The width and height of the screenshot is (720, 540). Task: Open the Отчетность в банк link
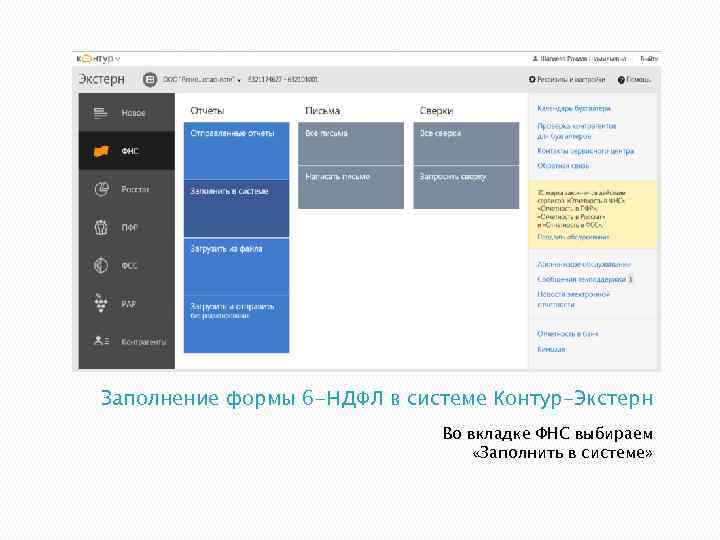point(568,334)
